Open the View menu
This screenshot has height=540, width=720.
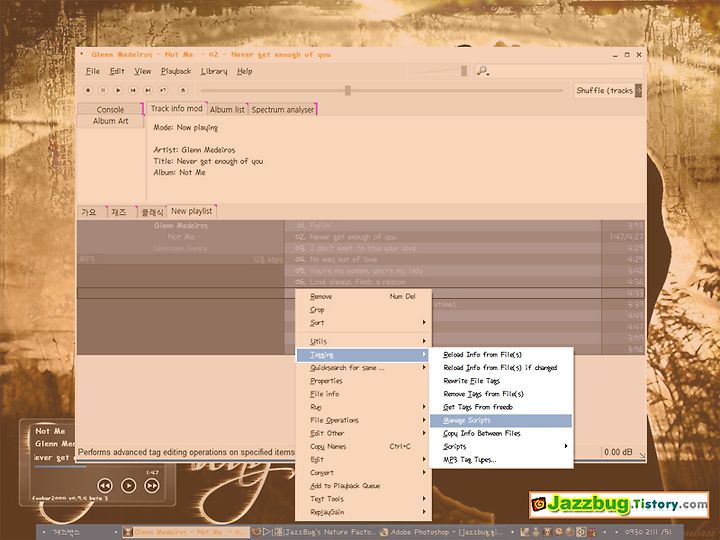pos(142,71)
